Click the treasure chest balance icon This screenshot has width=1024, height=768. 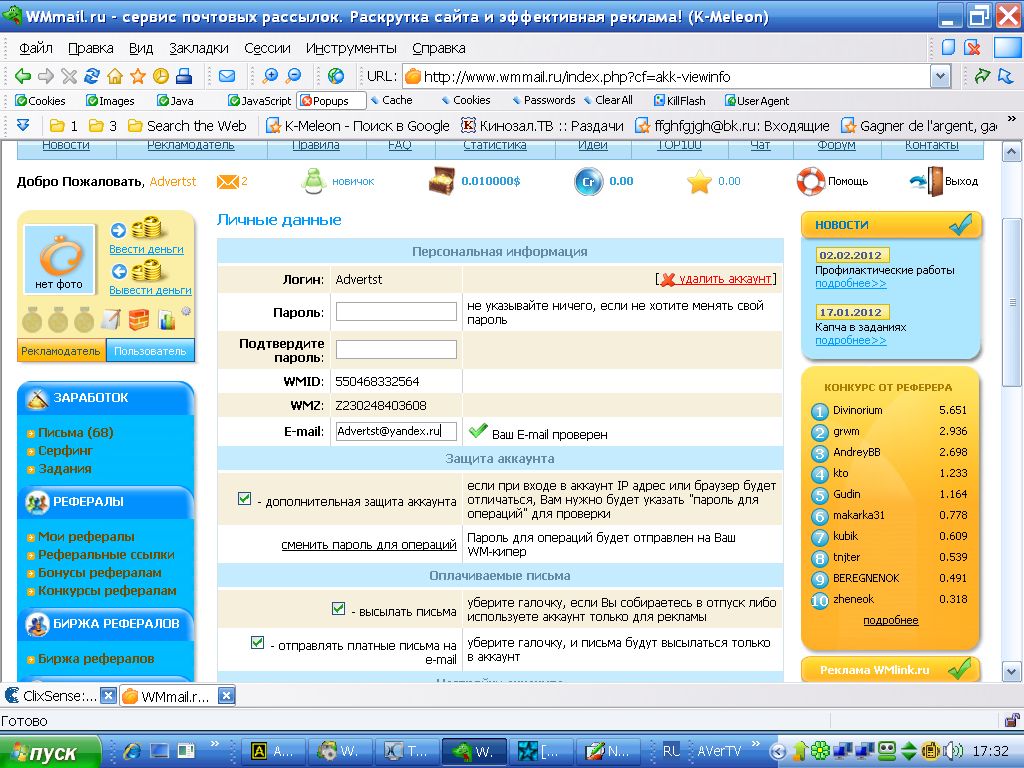point(441,181)
